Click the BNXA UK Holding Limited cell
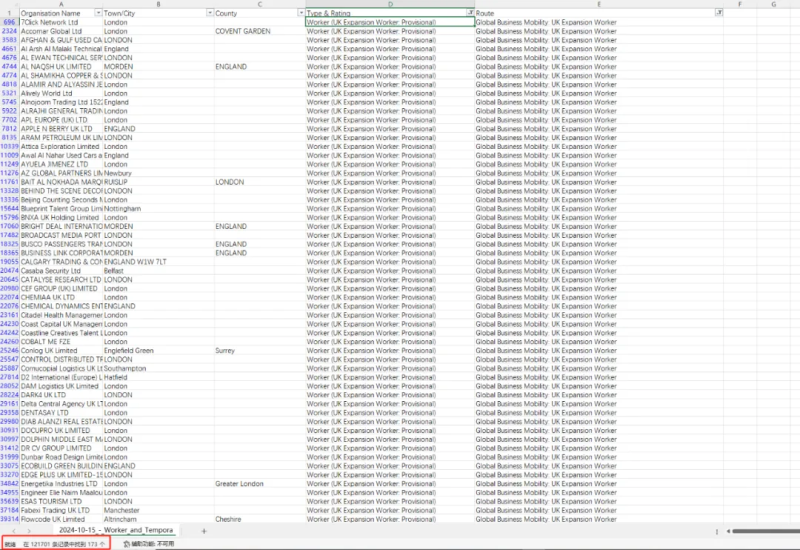This screenshot has height=550, width=800. click(x=61, y=217)
